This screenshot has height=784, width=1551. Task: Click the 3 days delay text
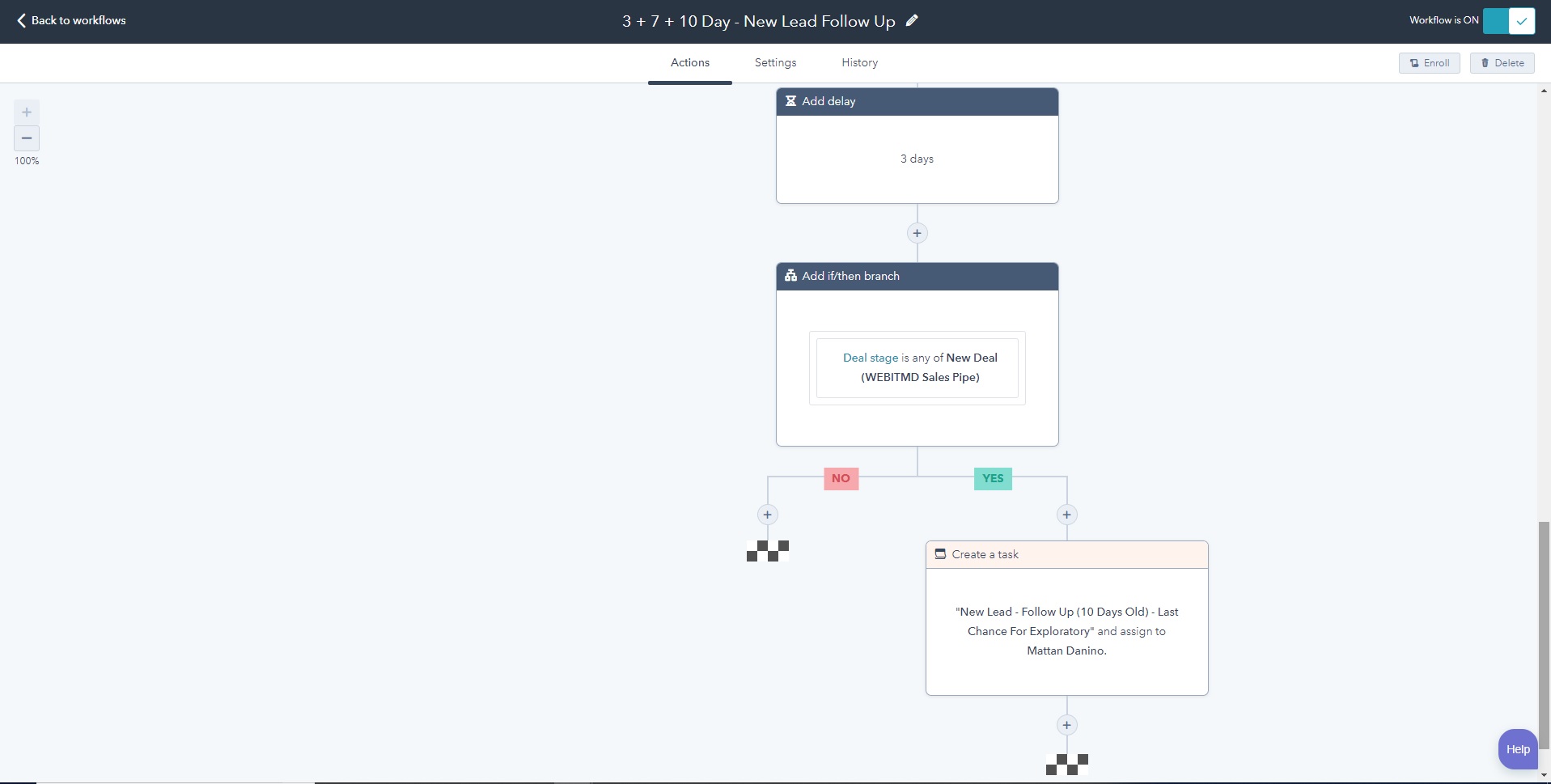click(917, 159)
